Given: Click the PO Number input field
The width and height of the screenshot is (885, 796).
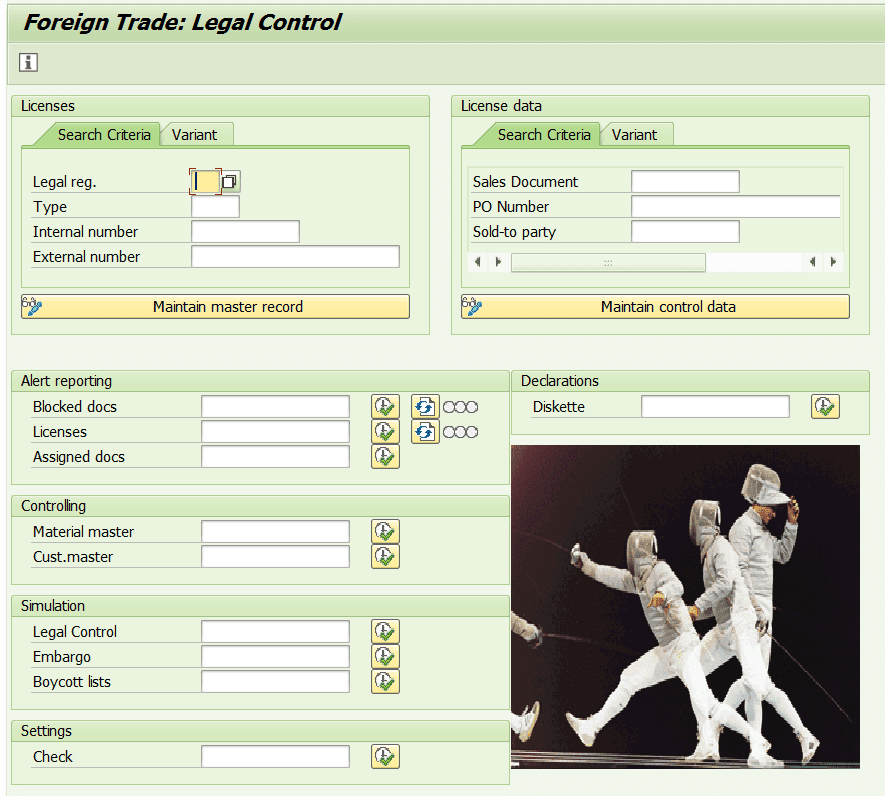Looking at the screenshot, I should coord(735,207).
